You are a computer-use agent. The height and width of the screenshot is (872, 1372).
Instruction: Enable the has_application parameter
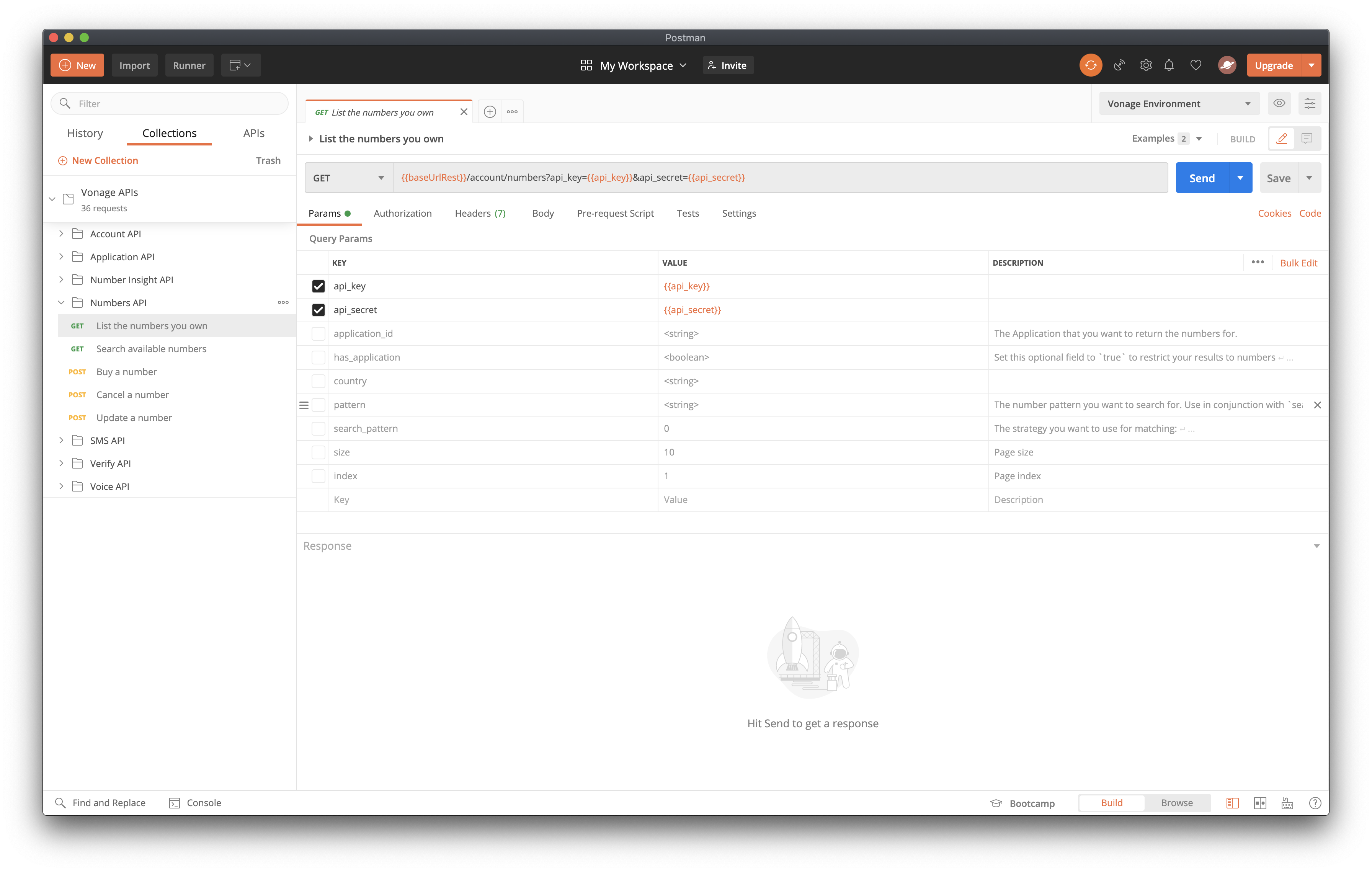pyautogui.click(x=318, y=357)
